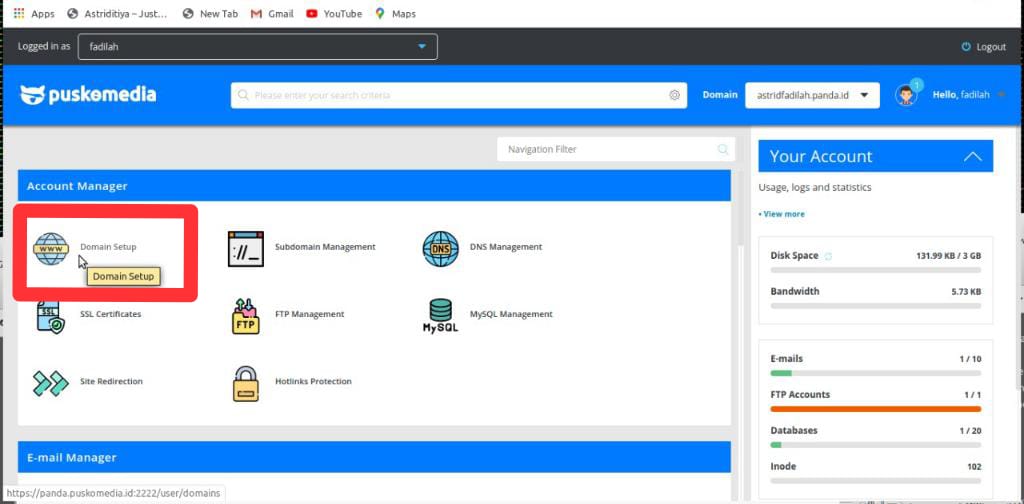Open the Domain Setup icon
The image size is (1024, 504).
pos(51,247)
